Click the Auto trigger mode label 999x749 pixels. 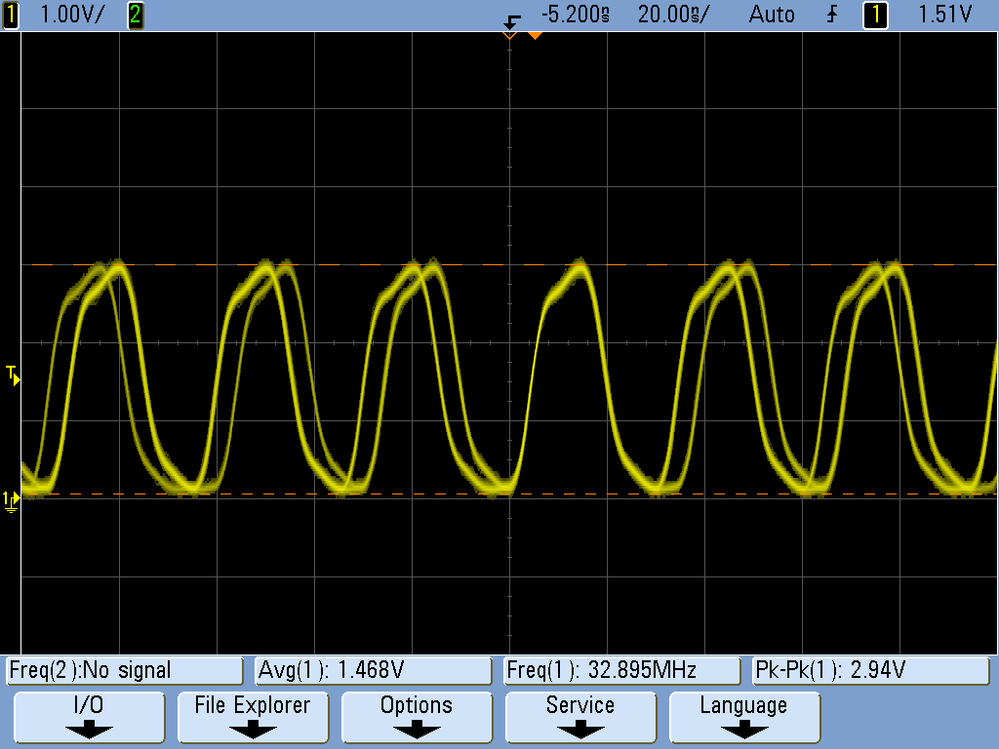click(772, 15)
